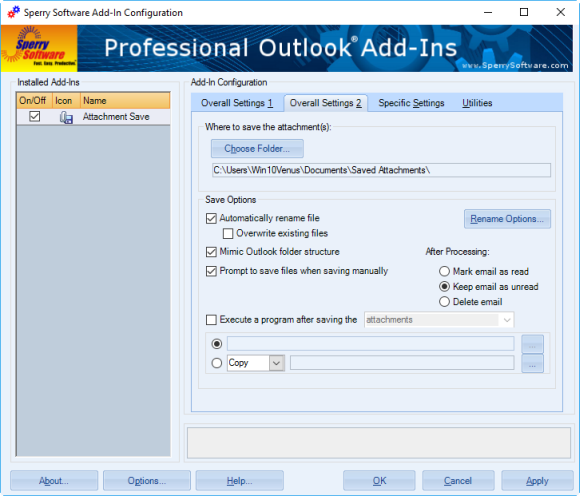Maximize the configuration window
580x496 pixels.
(524, 12)
